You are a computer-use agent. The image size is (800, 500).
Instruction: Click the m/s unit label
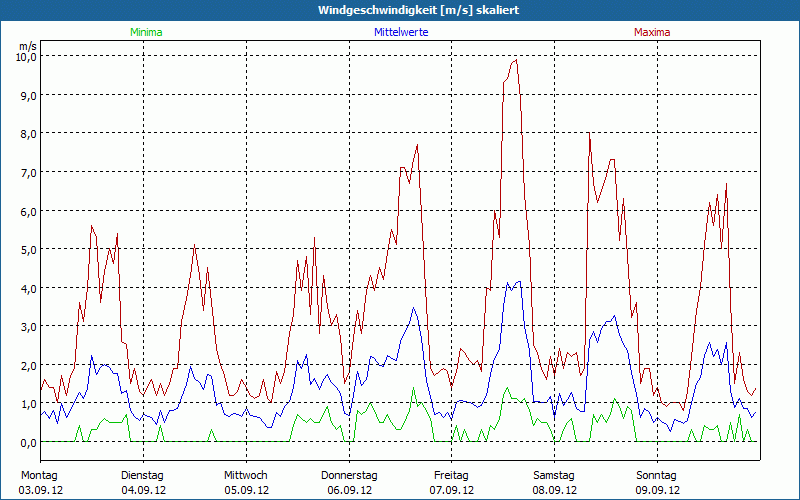[29, 46]
